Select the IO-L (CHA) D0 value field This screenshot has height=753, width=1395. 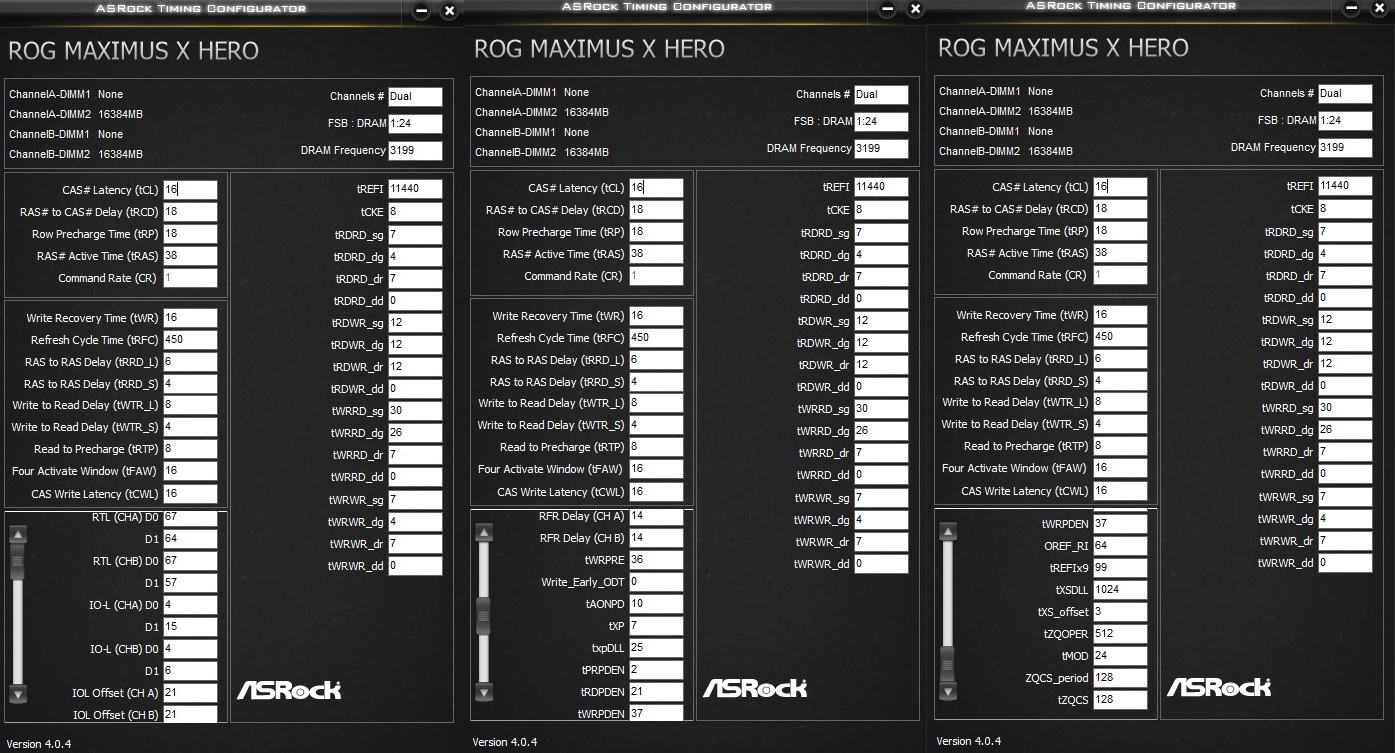(190, 604)
